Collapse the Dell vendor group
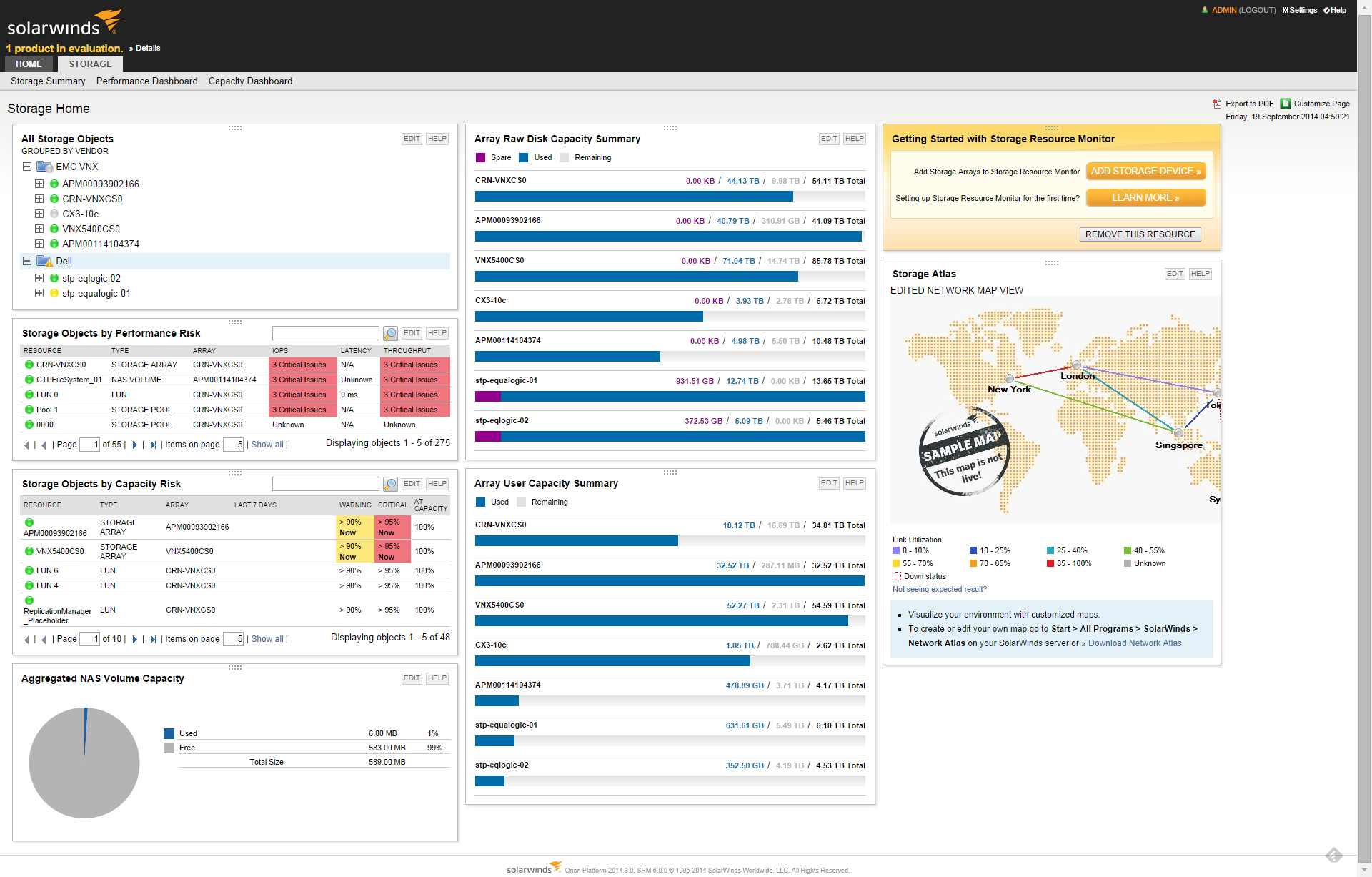 tap(27, 261)
